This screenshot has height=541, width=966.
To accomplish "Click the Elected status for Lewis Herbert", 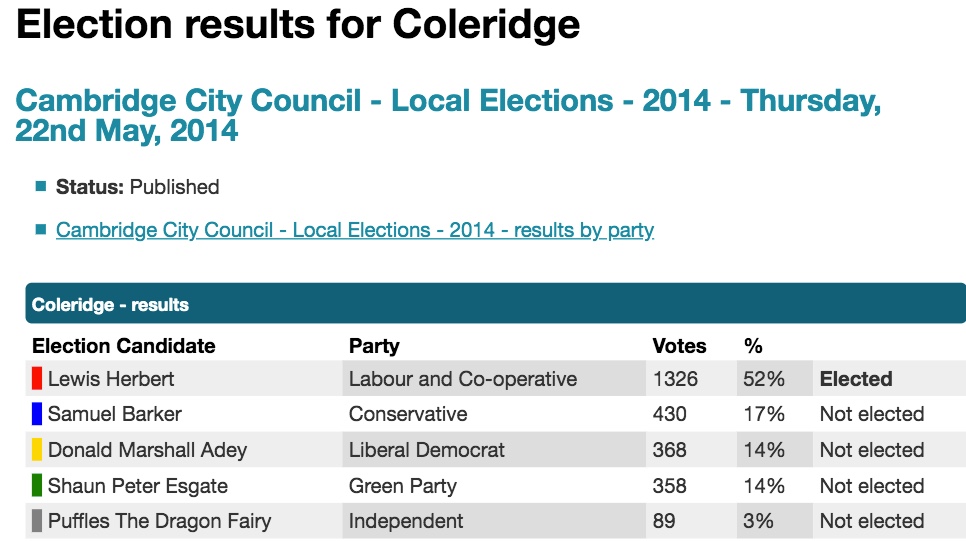I will [856, 379].
